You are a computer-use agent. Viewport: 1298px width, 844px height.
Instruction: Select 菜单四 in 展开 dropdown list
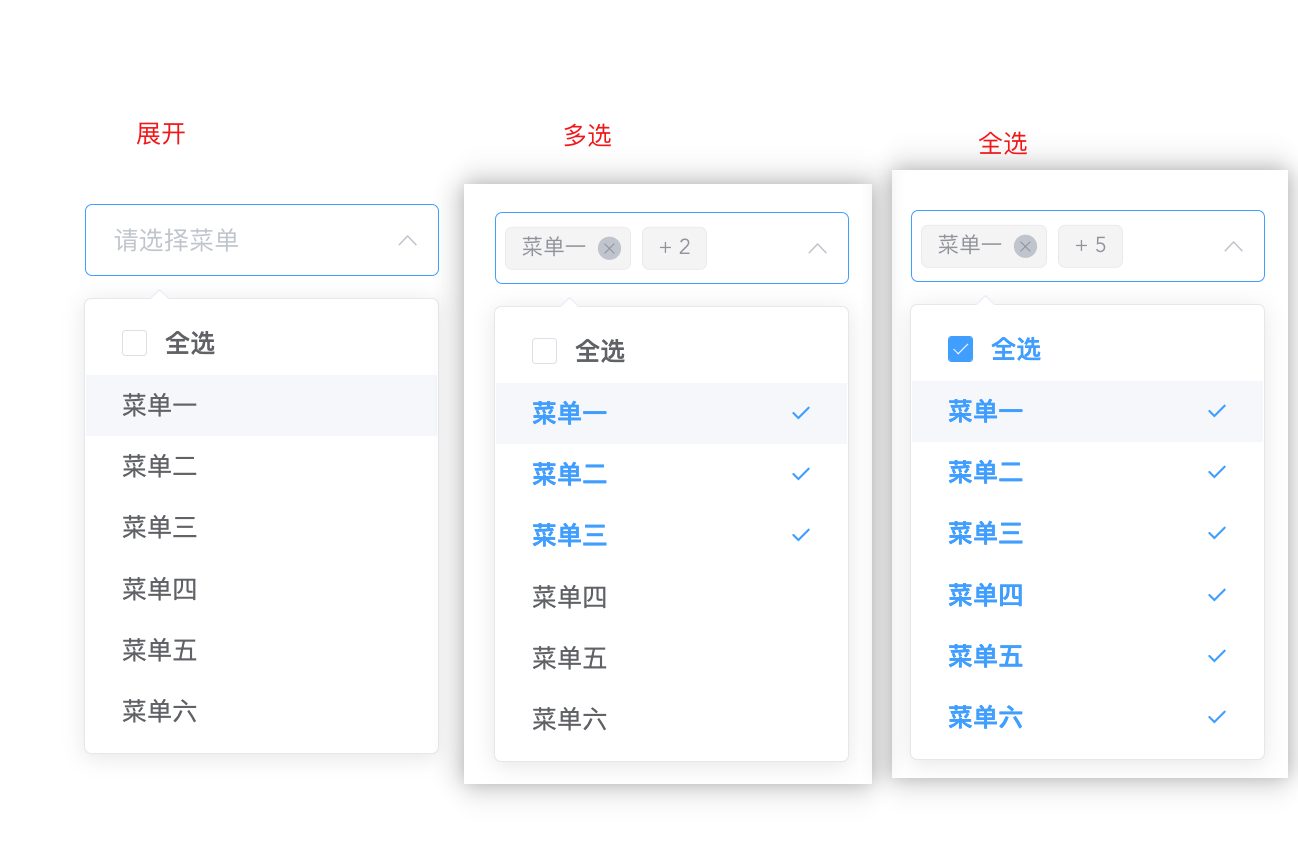pyautogui.click(x=262, y=589)
